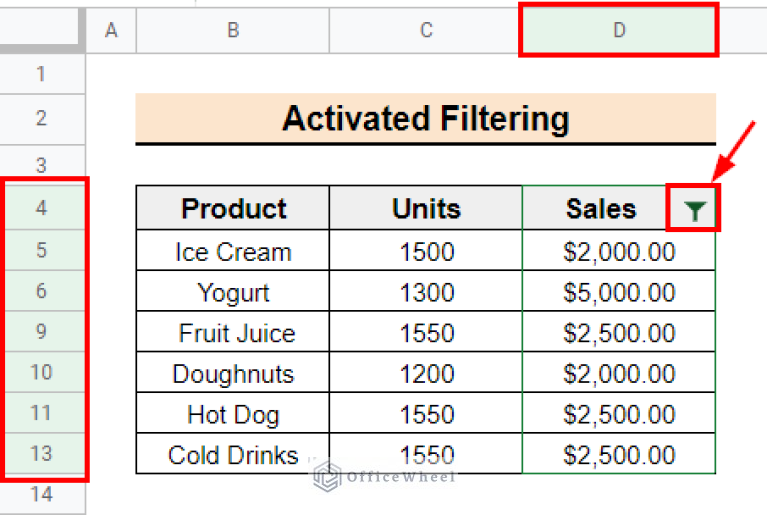Click the Product header cell

click(233, 208)
